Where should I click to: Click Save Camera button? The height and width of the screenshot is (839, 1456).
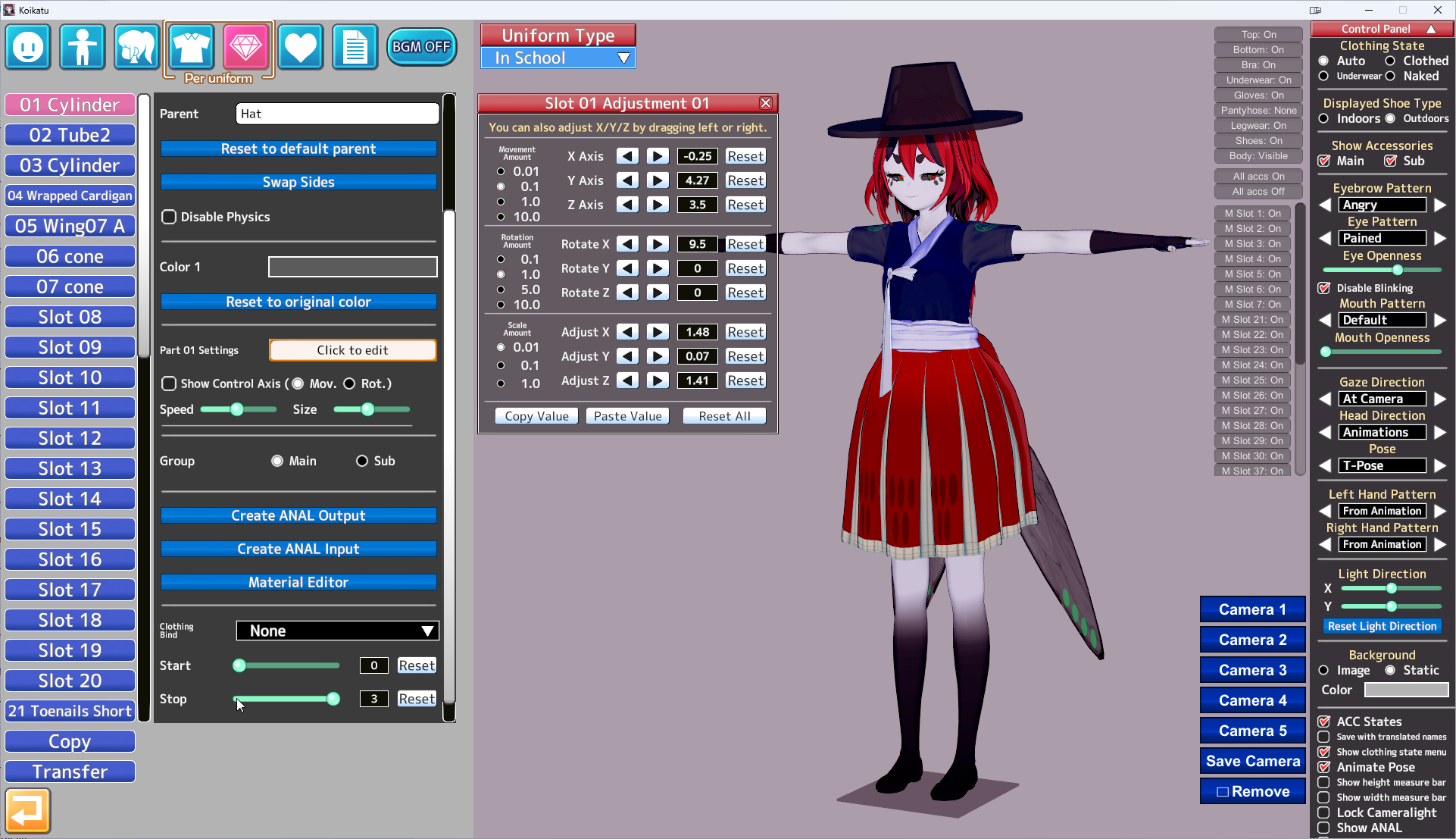point(1253,761)
